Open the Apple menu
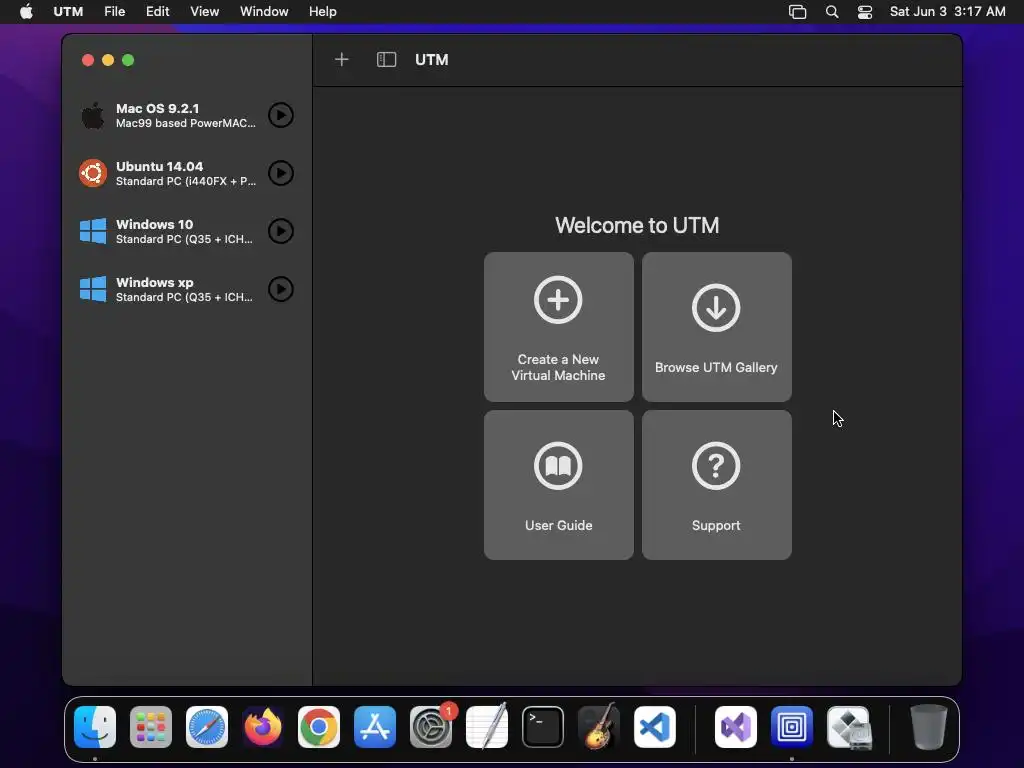The height and width of the screenshot is (768, 1024). [26, 12]
